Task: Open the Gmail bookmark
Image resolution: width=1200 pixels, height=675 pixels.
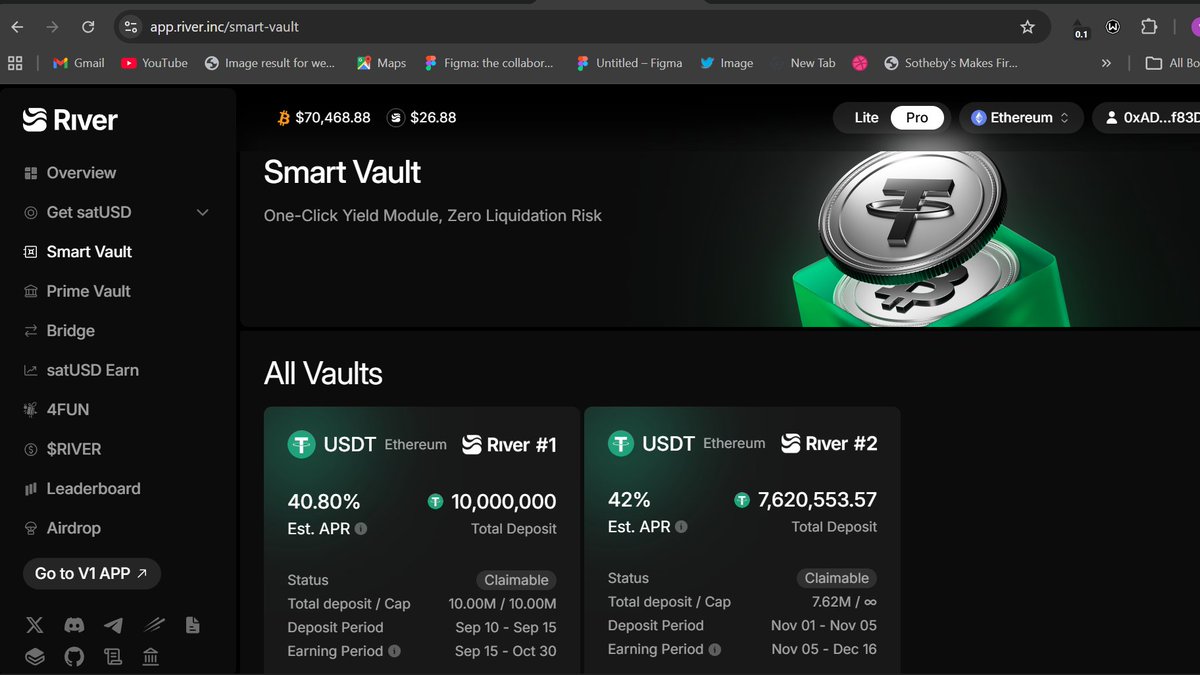Action: click(78, 63)
